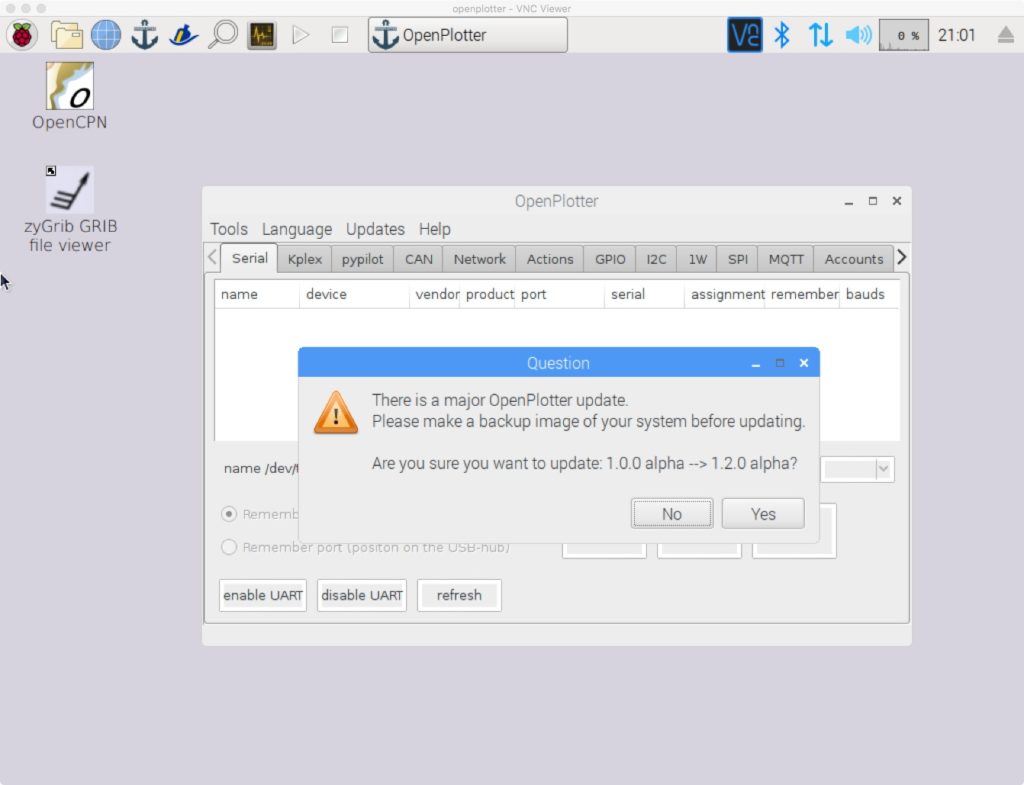
Task: Select the first Remember radio option
Action: coord(229,514)
